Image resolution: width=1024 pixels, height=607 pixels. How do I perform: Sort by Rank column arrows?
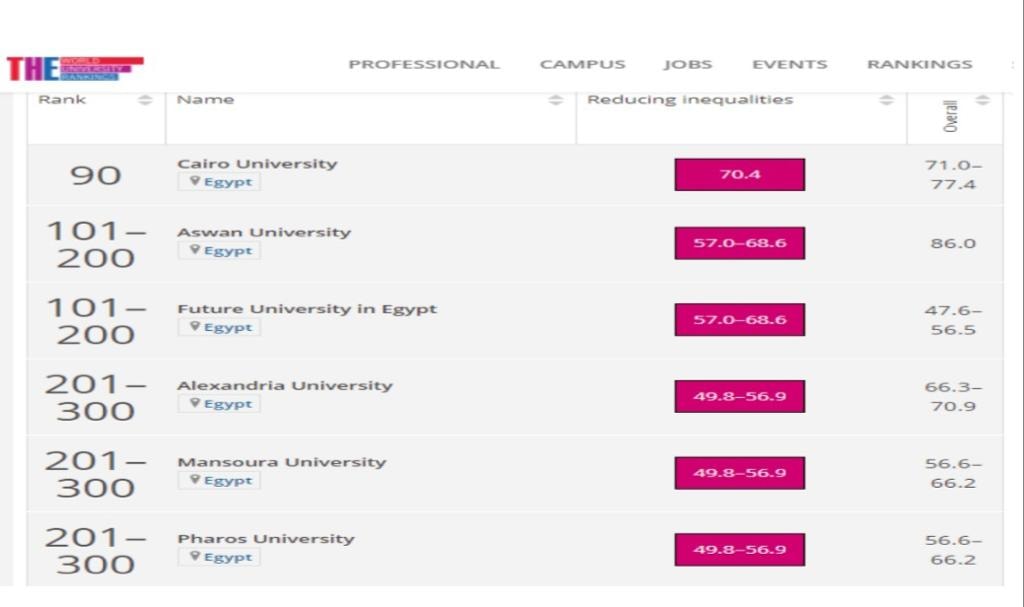145,100
